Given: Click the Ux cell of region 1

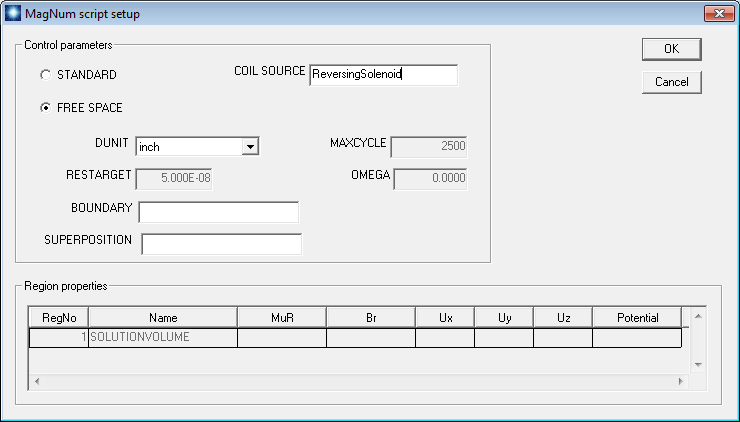Looking at the screenshot, I should point(444,337).
